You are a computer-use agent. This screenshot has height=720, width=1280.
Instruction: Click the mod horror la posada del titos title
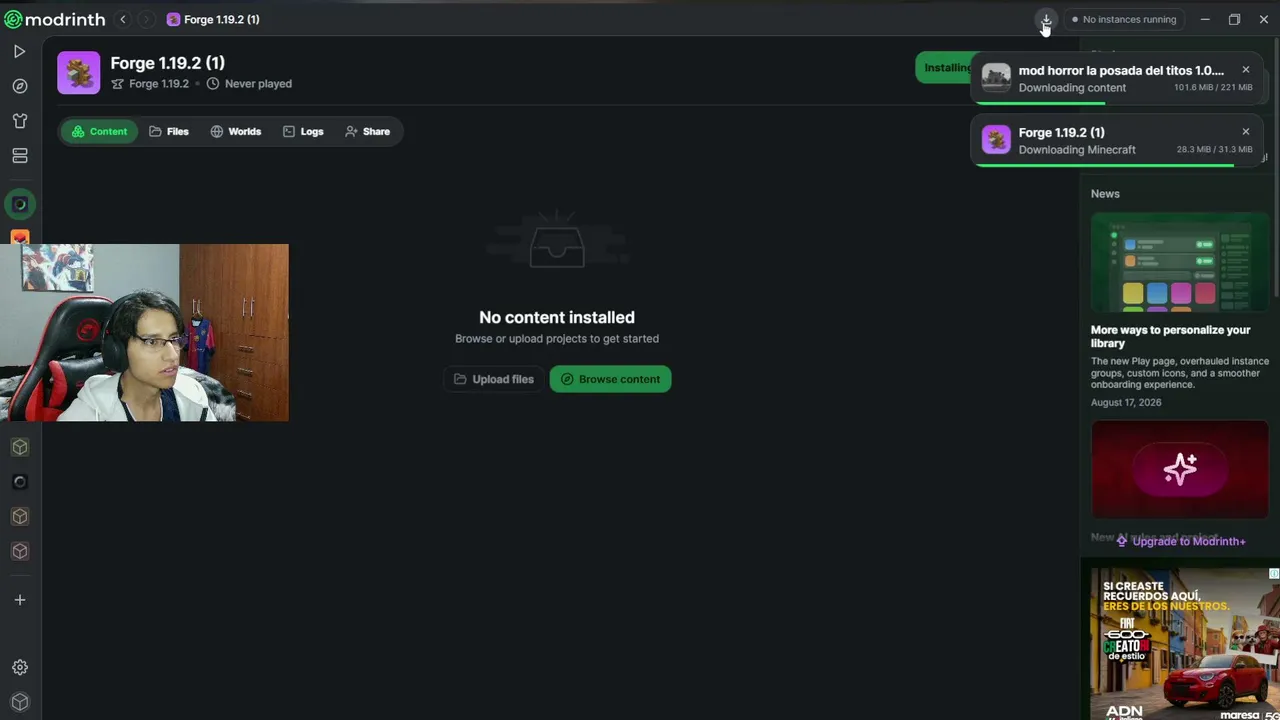pyautogui.click(x=1121, y=71)
